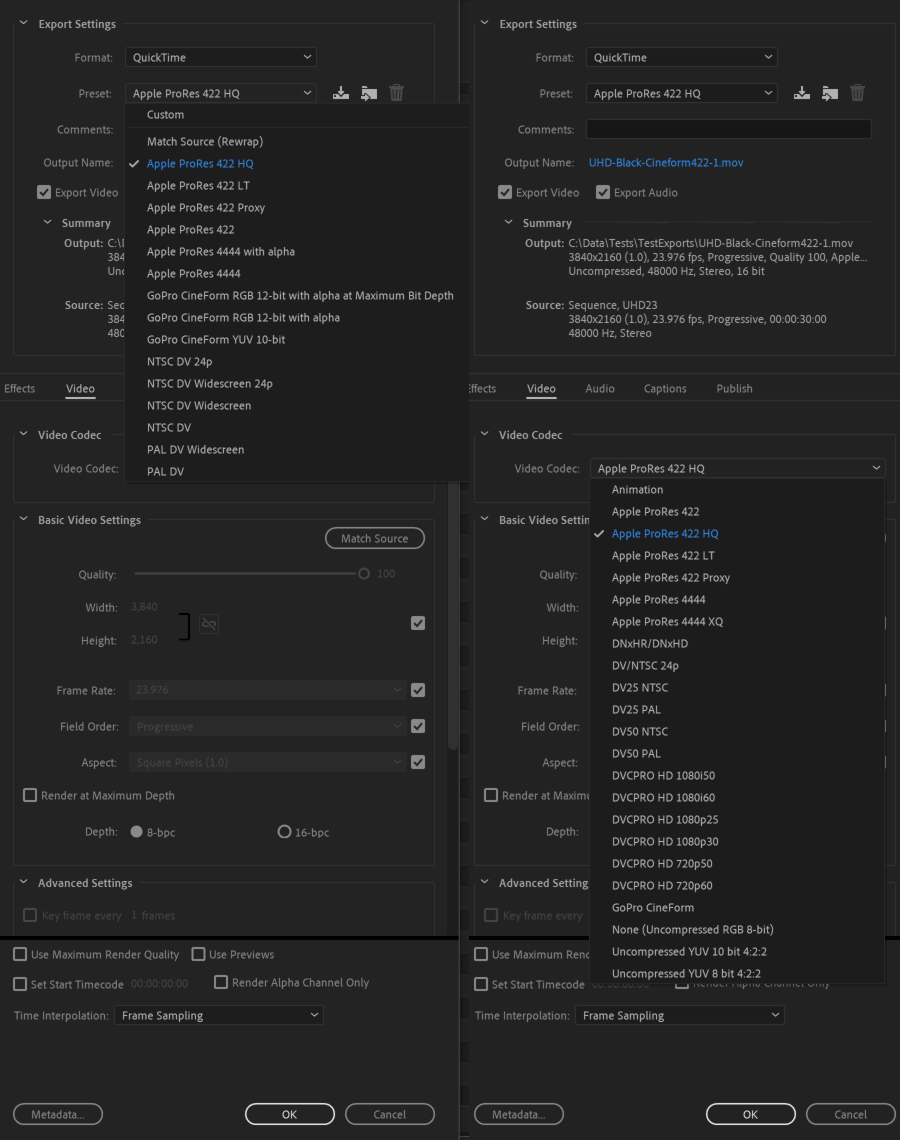Image resolution: width=900 pixels, height=1140 pixels.
Task: Click Match Source button
Action: point(374,539)
